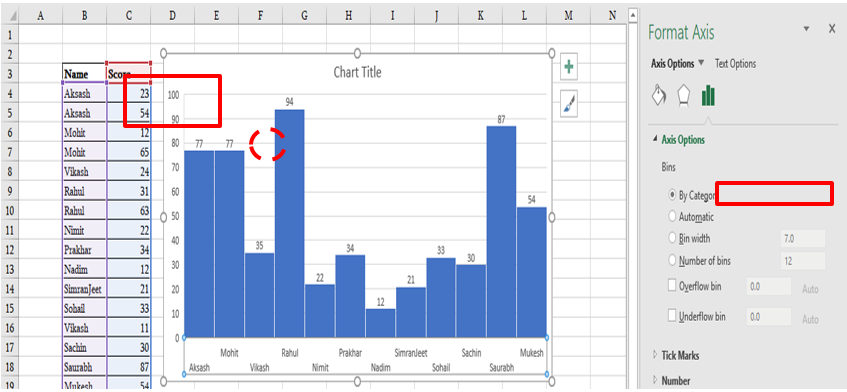Viewport: 847px width, 392px height.
Task: Collapse the Axis Options section
Action: point(655,139)
